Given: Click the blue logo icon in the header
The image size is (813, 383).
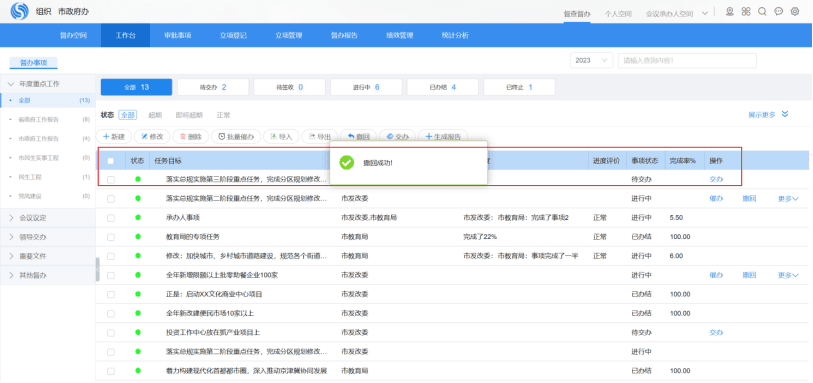Looking at the screenshot, I should click(x=20, y=11).
